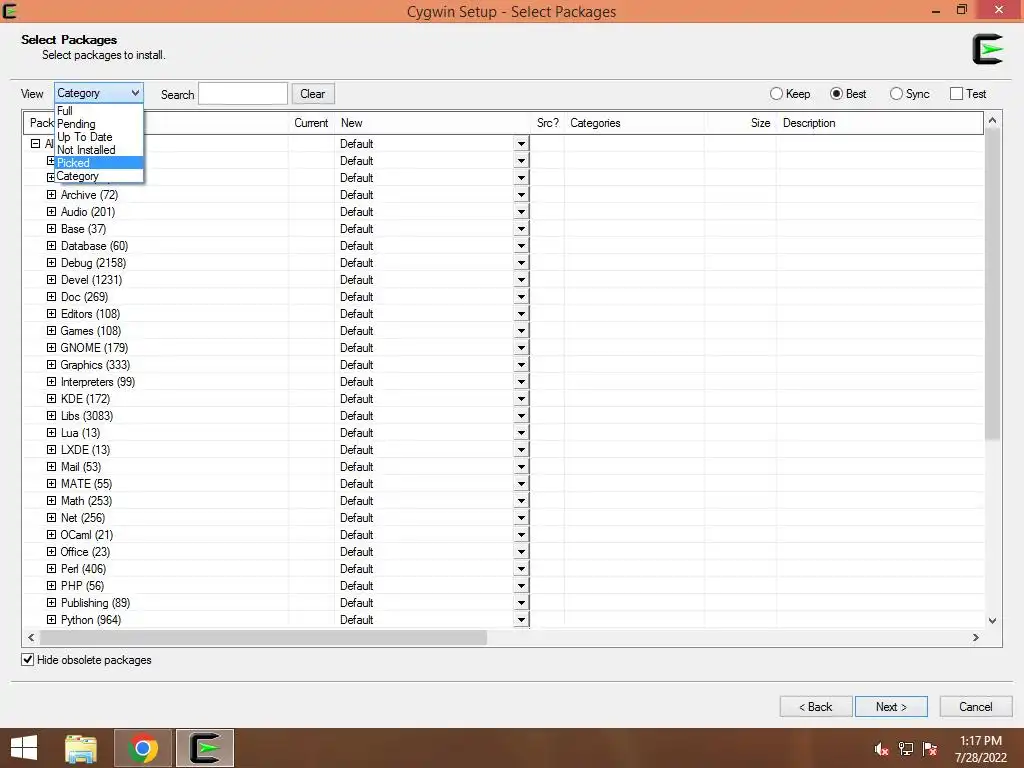
Task: Open Google Chrome from the taskbar
Action: coord(143,748)
